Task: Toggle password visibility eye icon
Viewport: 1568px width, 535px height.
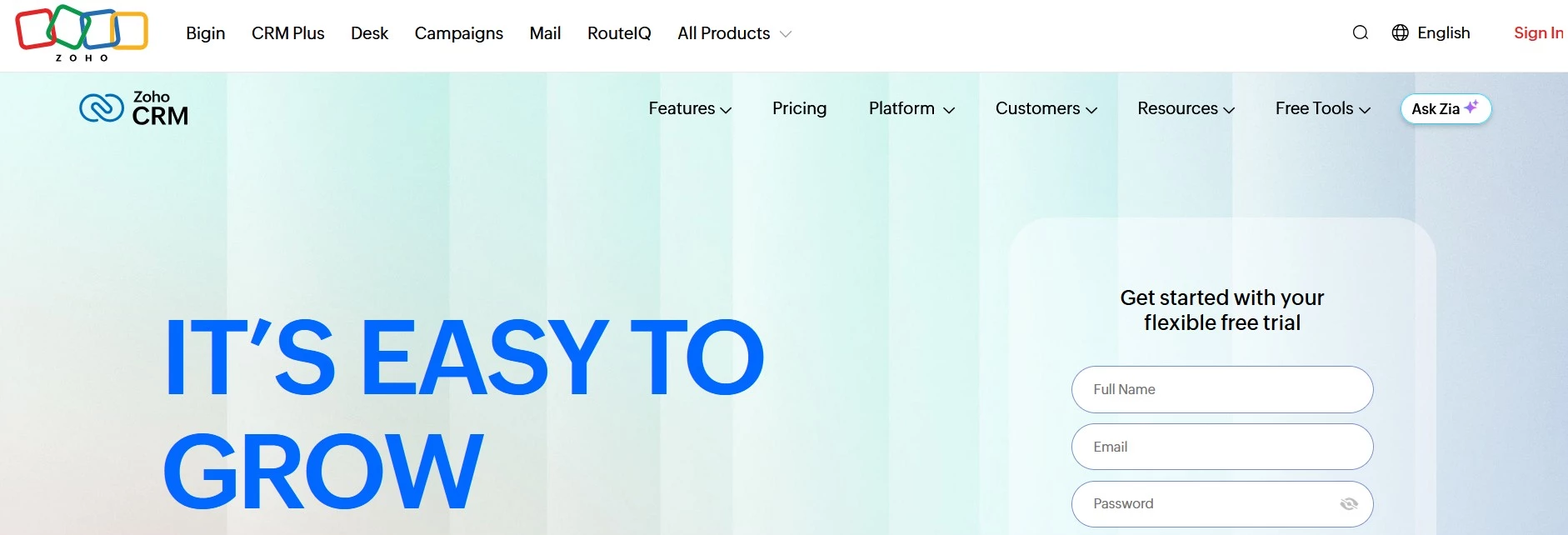Action: click(1349, 503)
